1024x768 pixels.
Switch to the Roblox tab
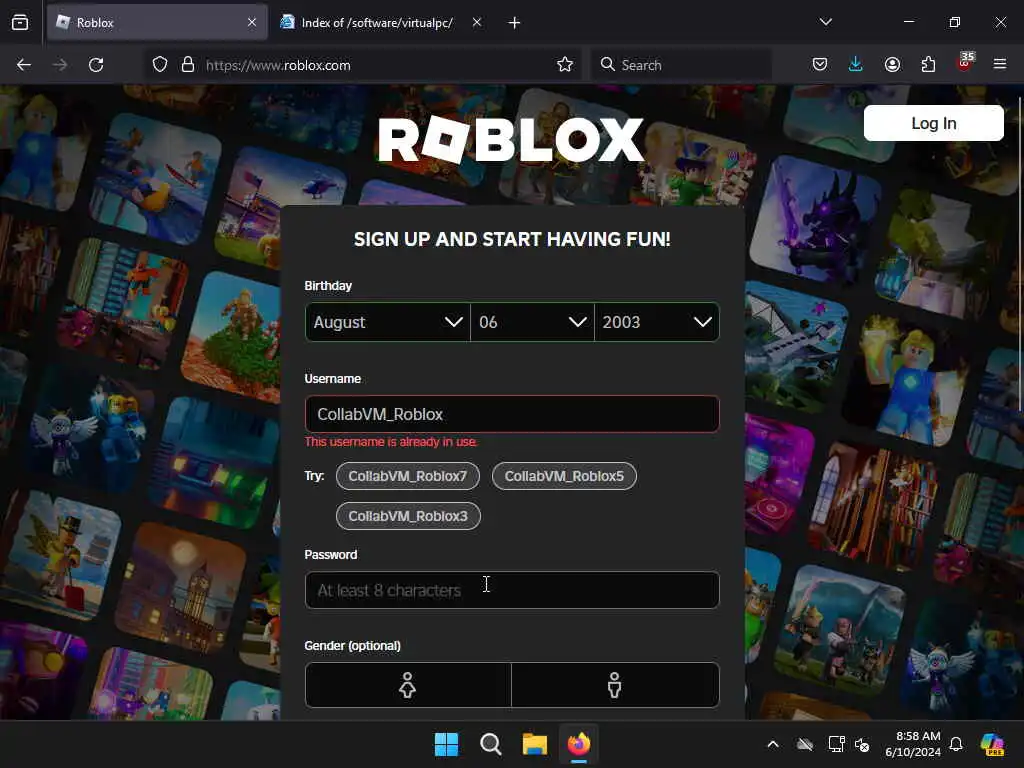point(157,23)
